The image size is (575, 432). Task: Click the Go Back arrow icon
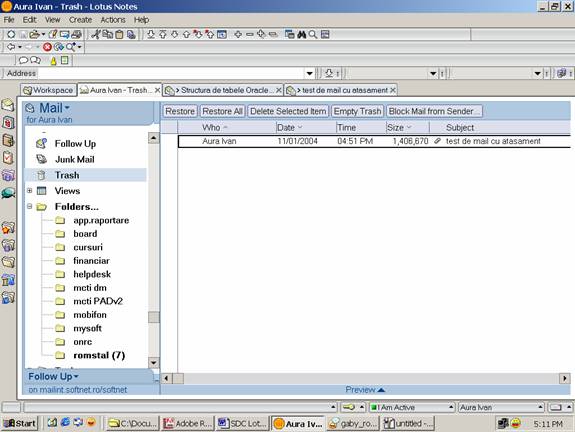11,47
